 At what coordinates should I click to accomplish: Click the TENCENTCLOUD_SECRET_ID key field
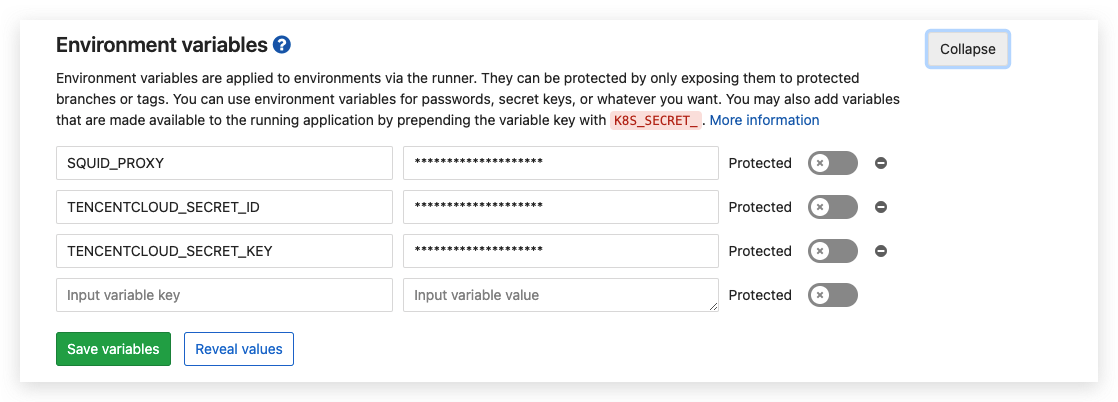(x=224, y=207)
